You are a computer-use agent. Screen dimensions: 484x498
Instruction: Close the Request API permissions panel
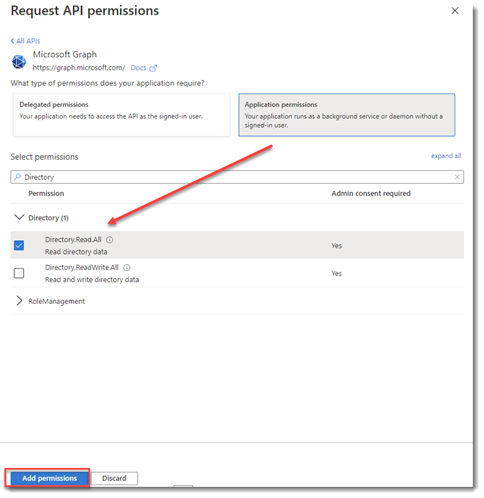(x=455, y=11)
